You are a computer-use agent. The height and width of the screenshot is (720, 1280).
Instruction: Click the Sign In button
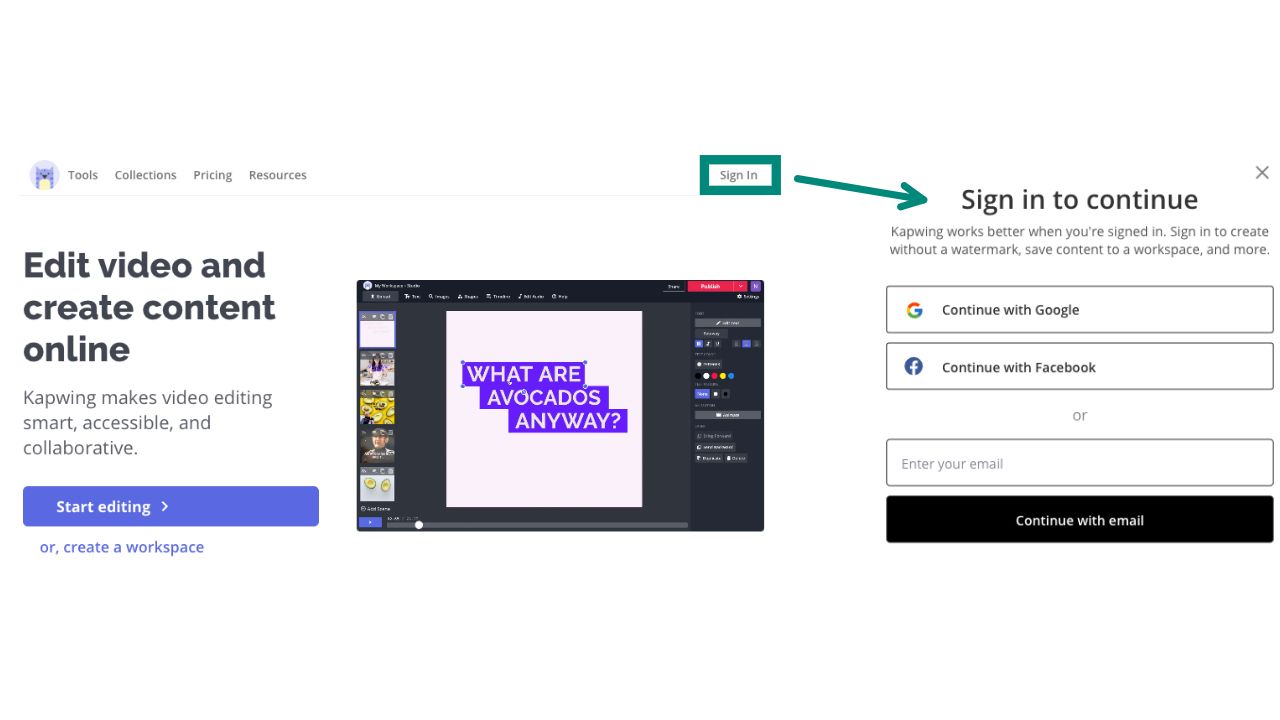click(x=739, y=175)
